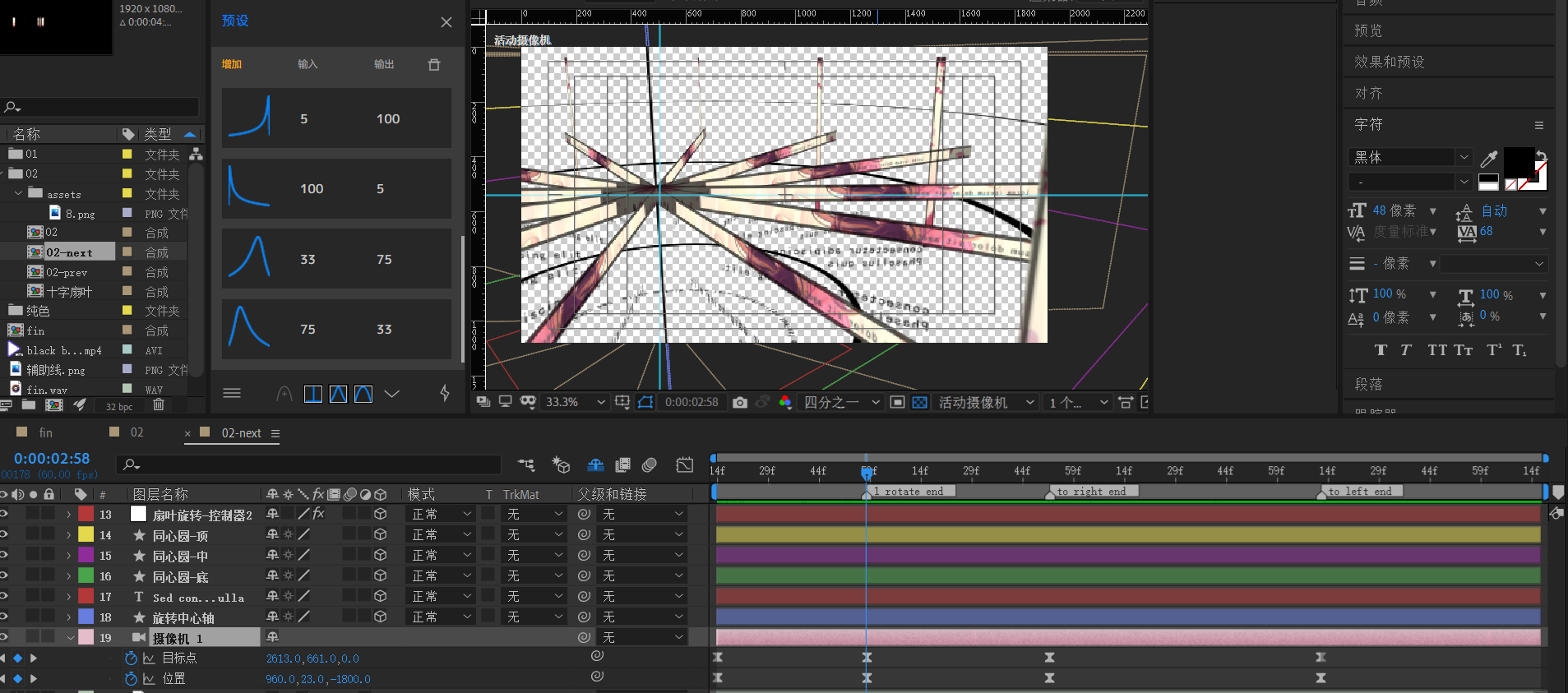Open the font size 48 像素 dropdown arrow

(1433, 211)
